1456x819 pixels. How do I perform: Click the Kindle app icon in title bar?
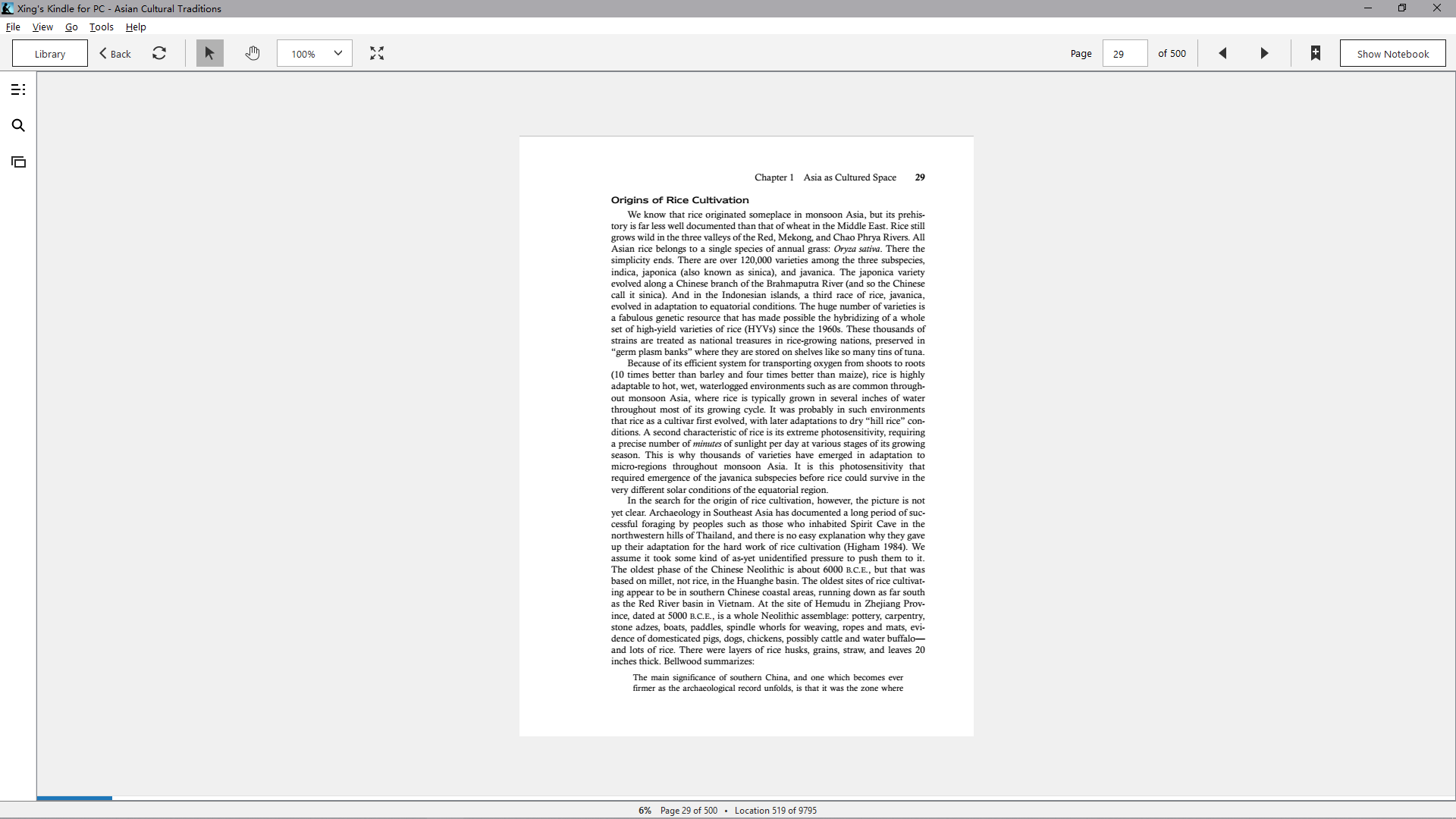[x=8, y=8]
